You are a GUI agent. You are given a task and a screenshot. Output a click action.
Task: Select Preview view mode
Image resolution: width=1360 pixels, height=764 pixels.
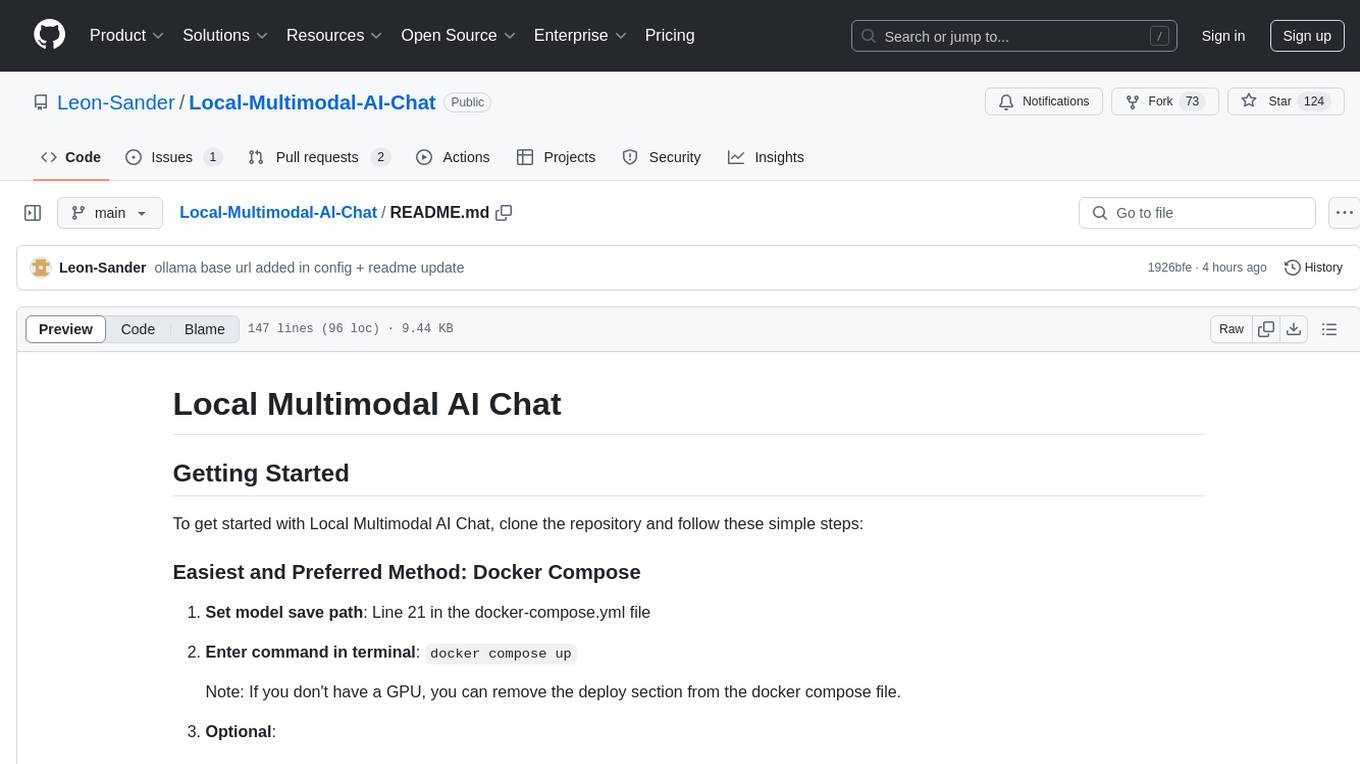point(66,329)
